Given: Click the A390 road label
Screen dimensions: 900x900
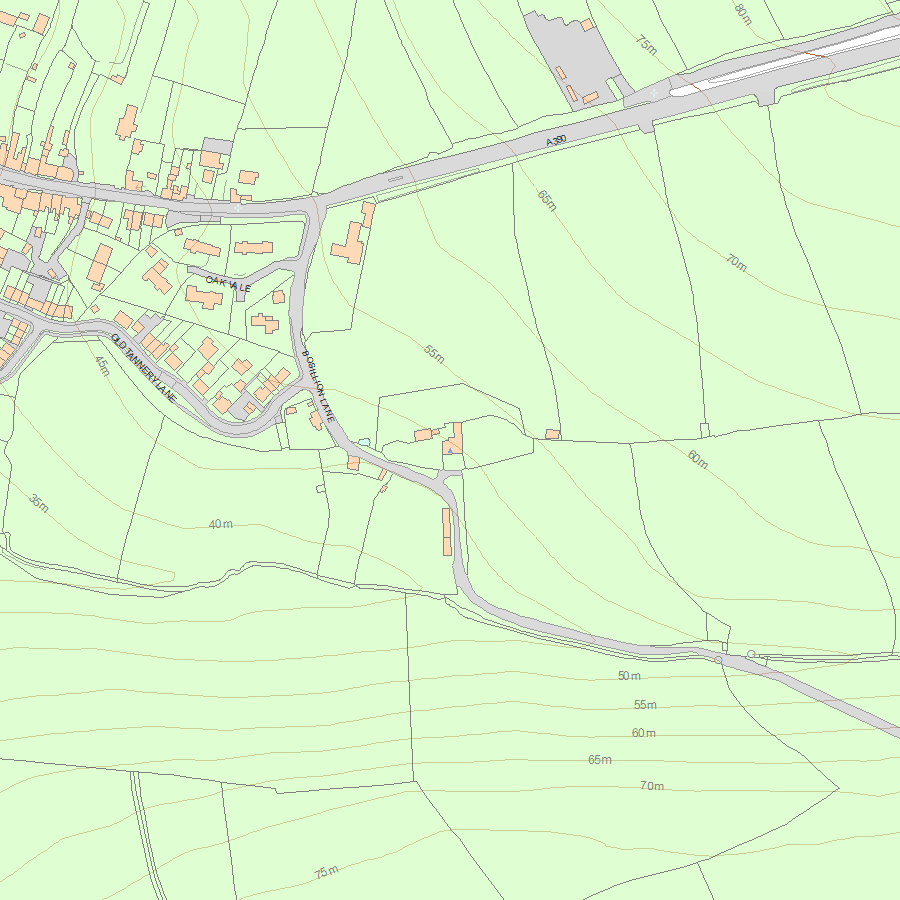Looking at the screenshot, I should point(556,141).
